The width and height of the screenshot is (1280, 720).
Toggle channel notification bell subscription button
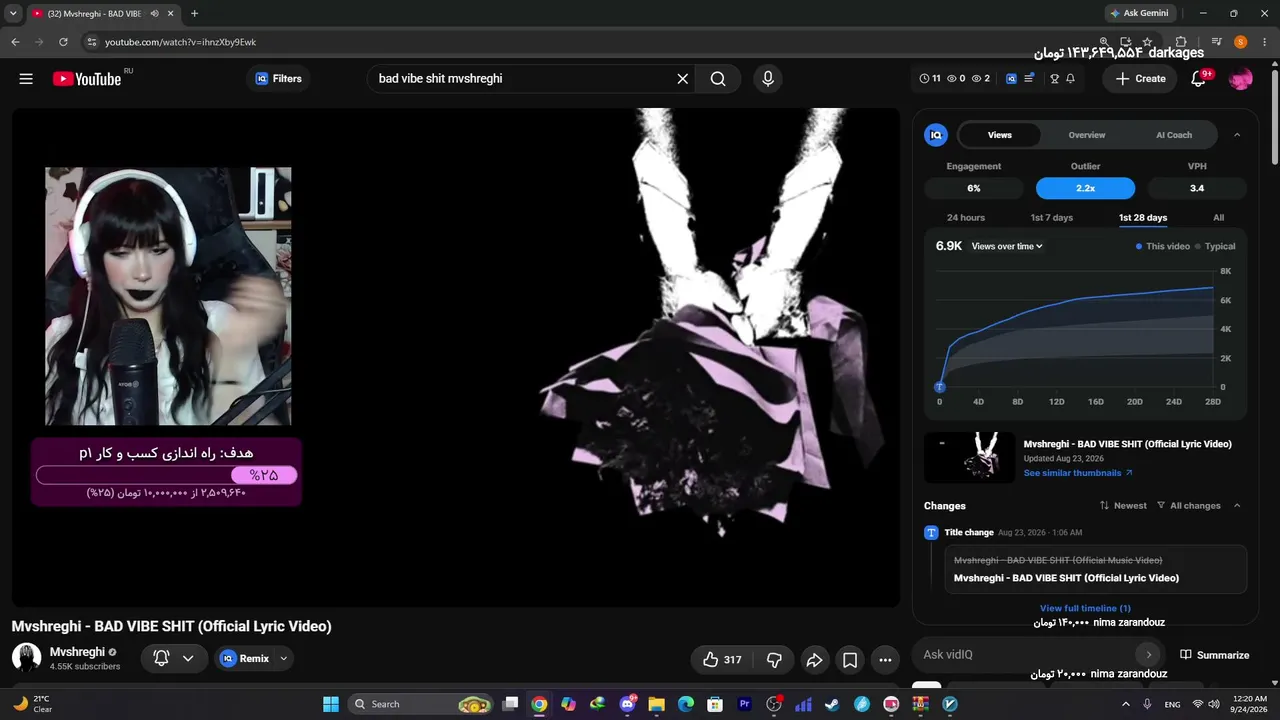(174, 658)
